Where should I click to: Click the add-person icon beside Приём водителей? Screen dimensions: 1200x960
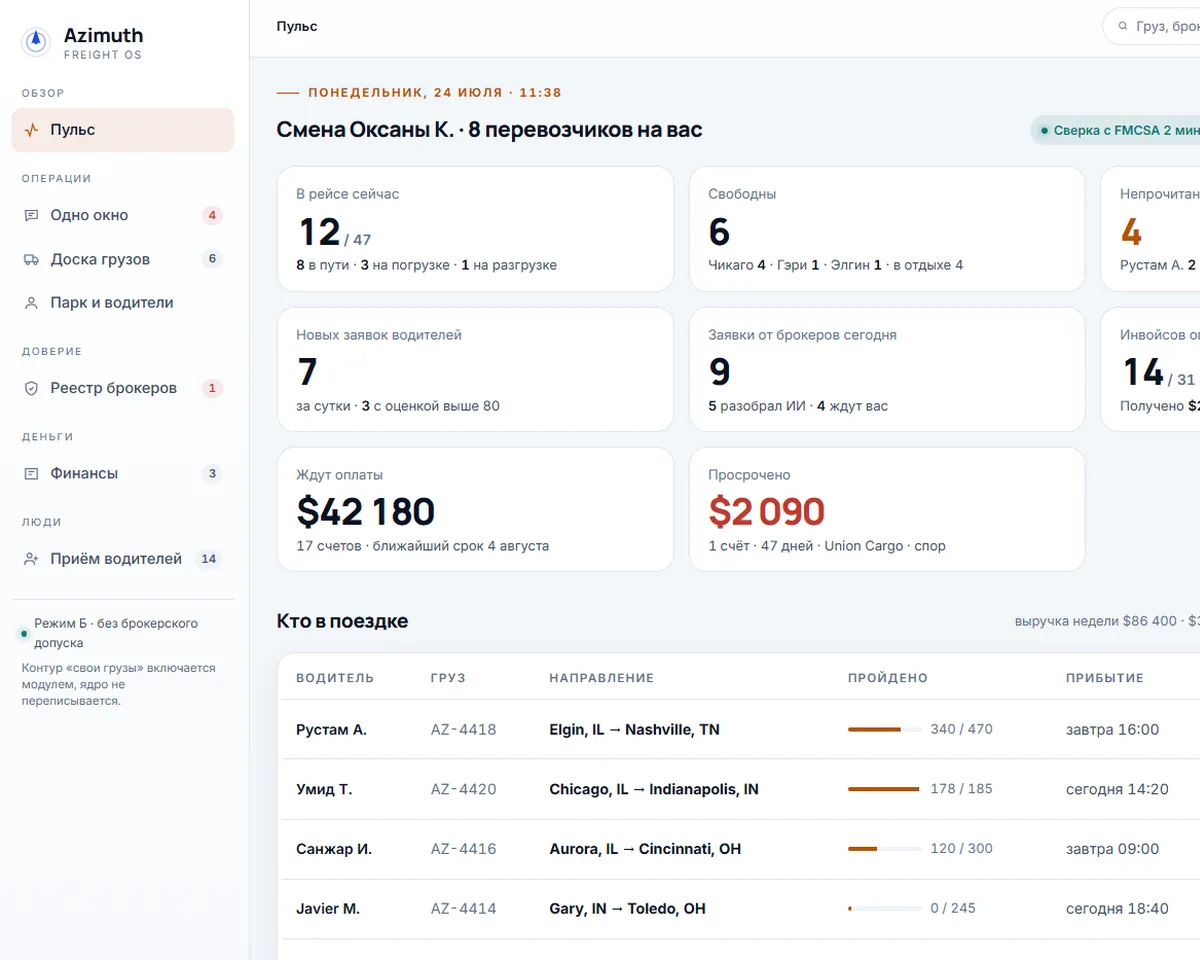click(x=32, y=559)
